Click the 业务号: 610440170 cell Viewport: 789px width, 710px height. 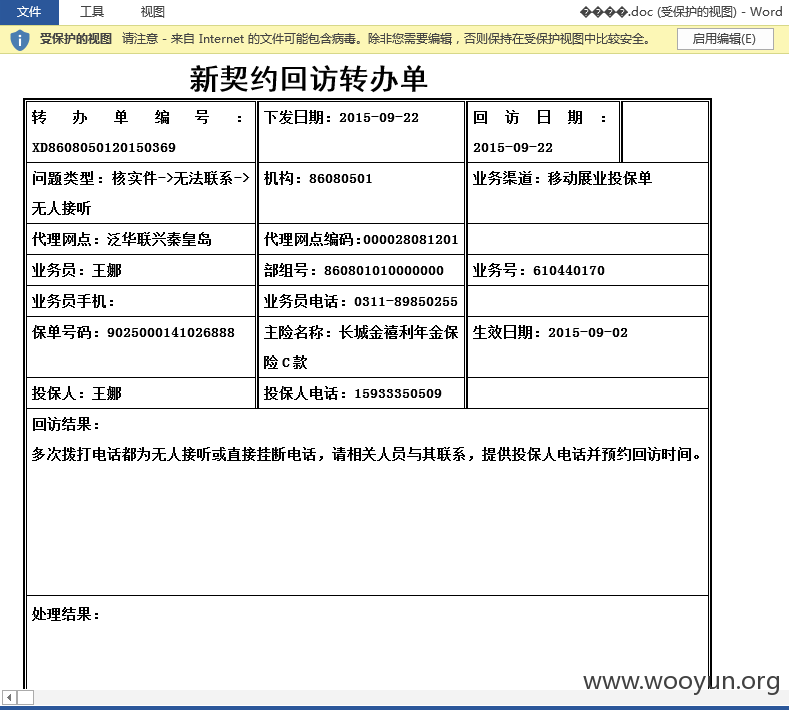click(588, 270)
